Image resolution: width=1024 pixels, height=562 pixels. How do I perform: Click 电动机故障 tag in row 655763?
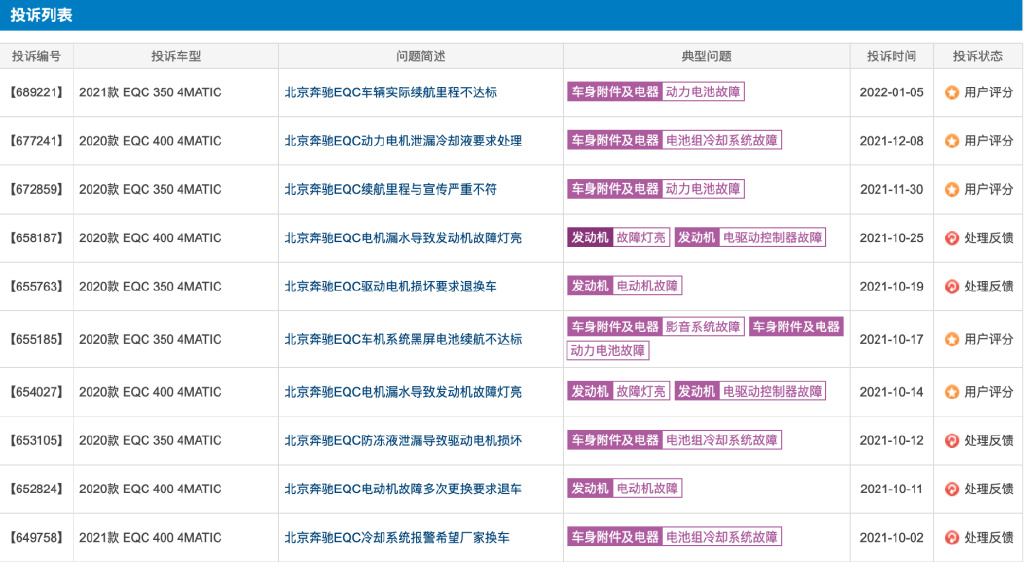(647, 286)
